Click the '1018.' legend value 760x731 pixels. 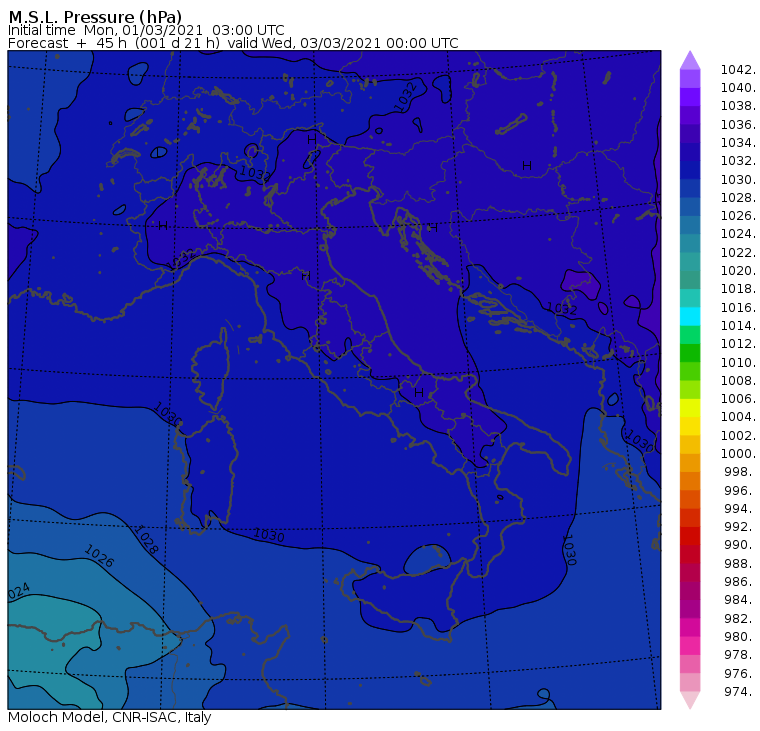click(738, 288)
